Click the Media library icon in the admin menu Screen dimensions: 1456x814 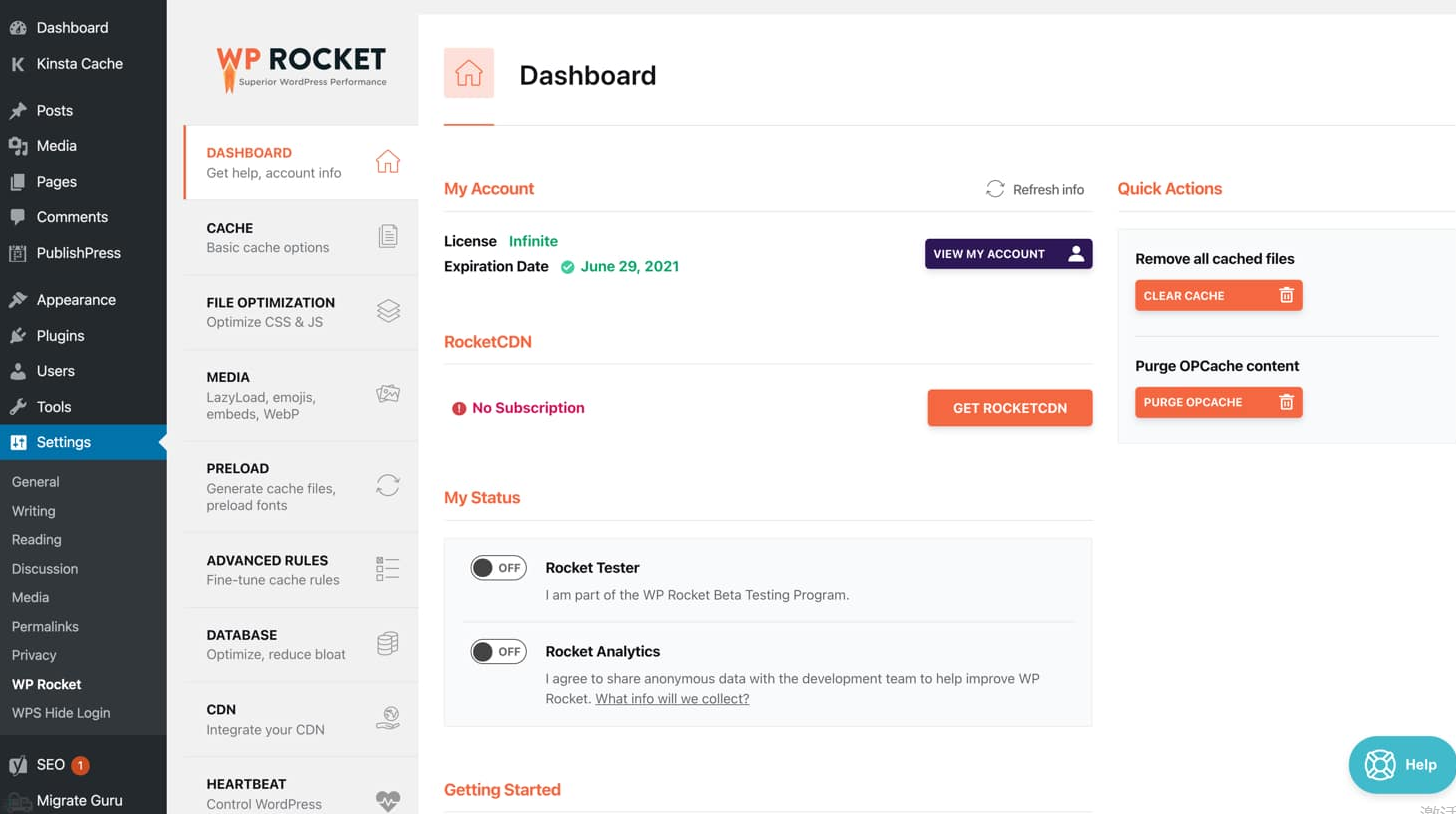click(18, 146)
